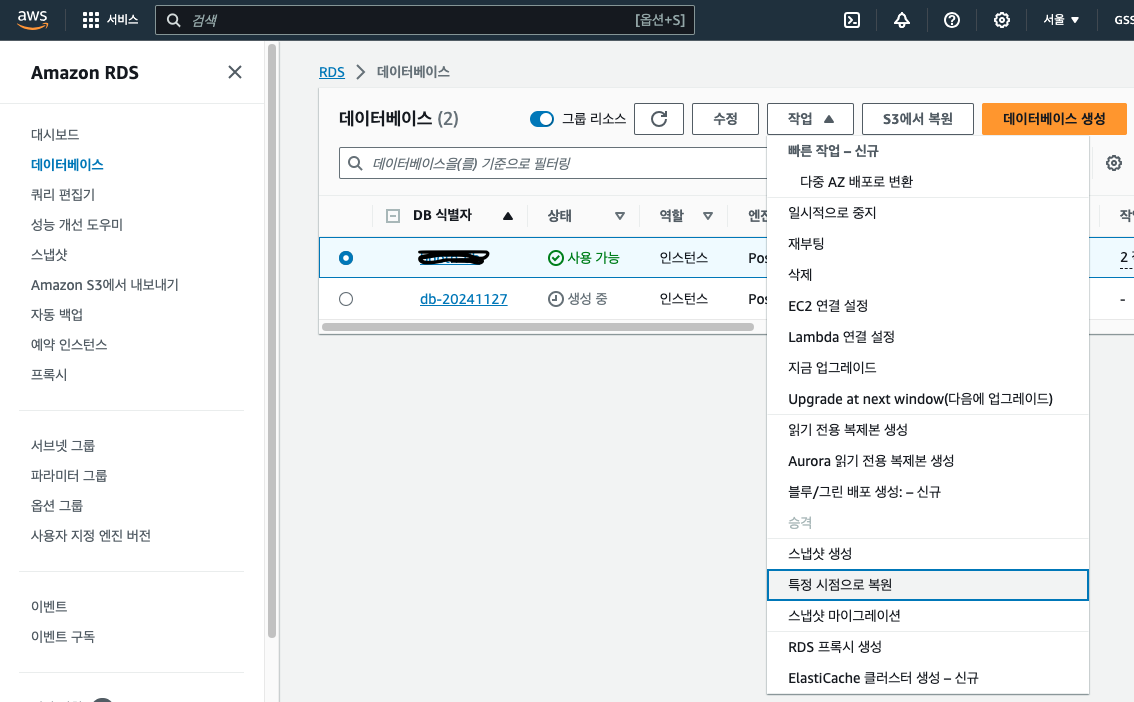Choose EC2 연결 설정 menu item

coord(928,306)
